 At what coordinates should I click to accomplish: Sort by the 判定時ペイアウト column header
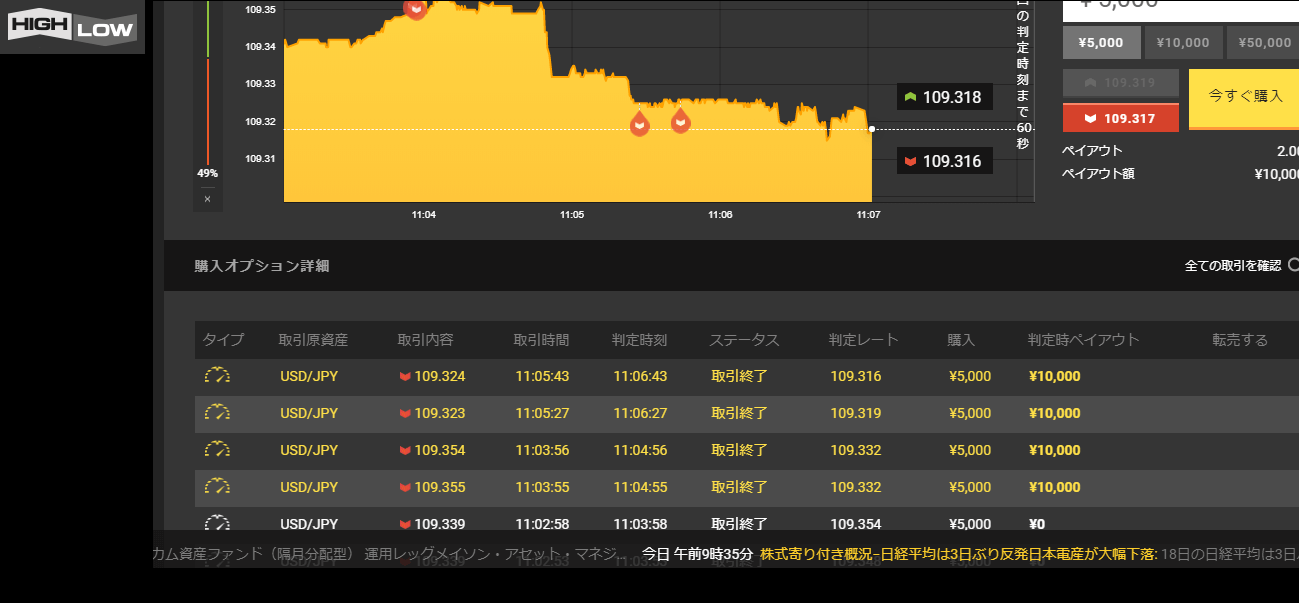pos(1083,340)
